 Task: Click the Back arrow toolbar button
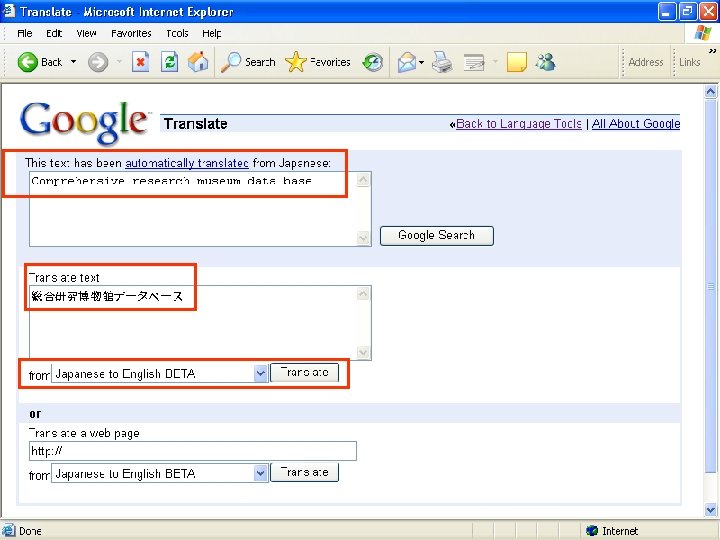pos(39,62)
